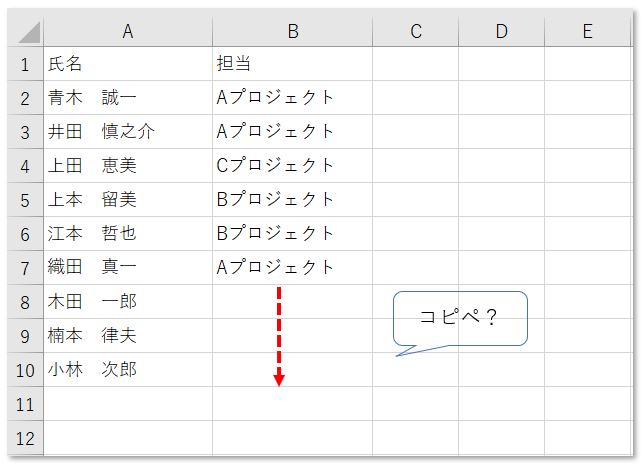Screen dimensions: 644x466
Task: Click the Bプロジェクト cell beside 上本 留美
Action: click(292, 200)
